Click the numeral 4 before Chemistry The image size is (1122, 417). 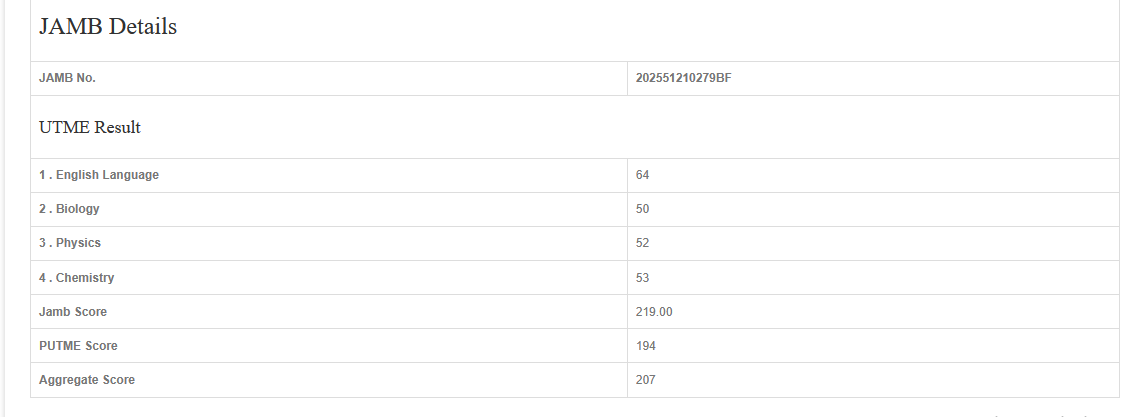pyautogui.click(x=43, y=277)
